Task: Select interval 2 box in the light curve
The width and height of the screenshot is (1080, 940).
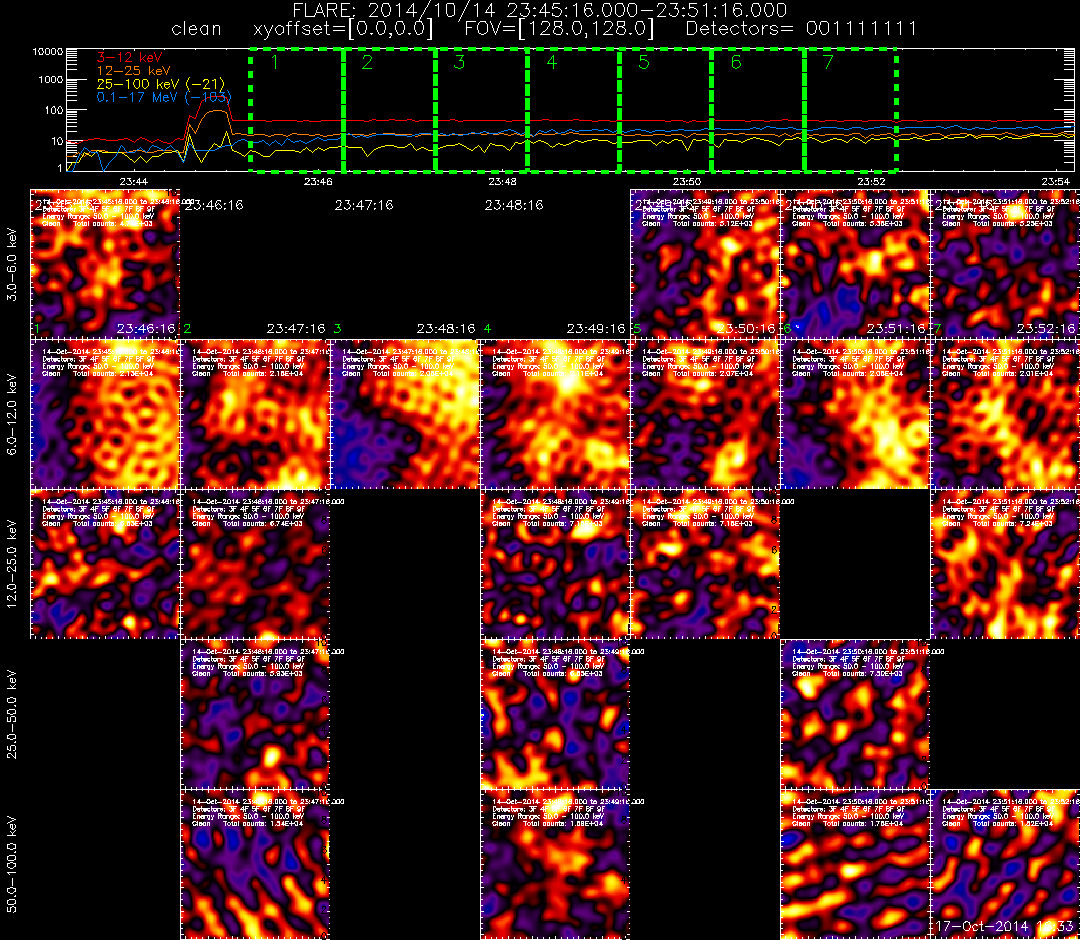Action: point(389,109)
